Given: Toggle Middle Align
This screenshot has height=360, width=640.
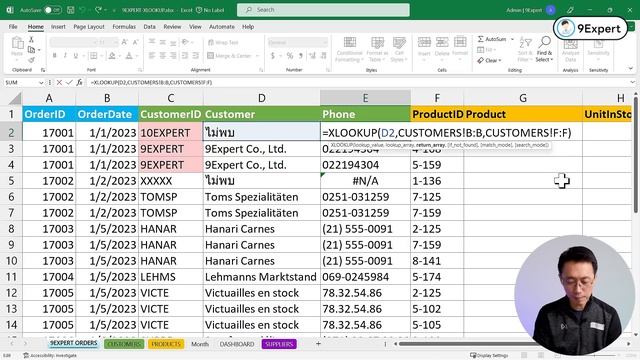Looking at the screenshot, I should (x=162, y=42).
